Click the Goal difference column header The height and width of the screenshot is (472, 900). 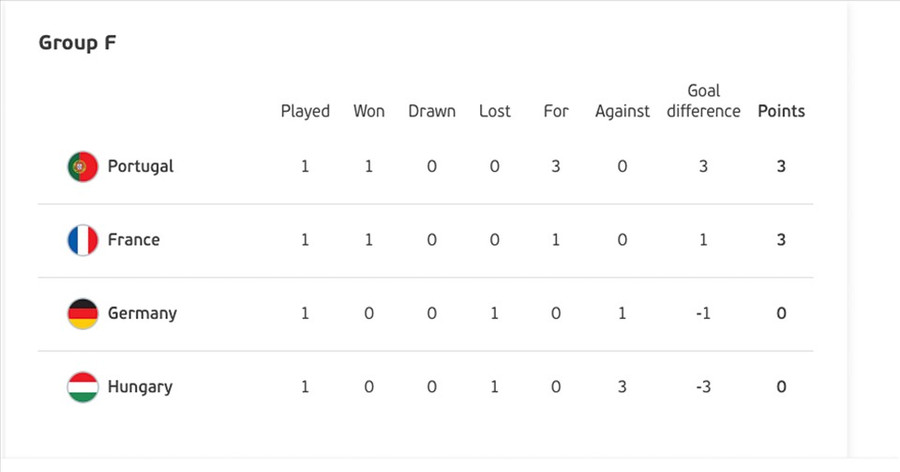point(704,101)
